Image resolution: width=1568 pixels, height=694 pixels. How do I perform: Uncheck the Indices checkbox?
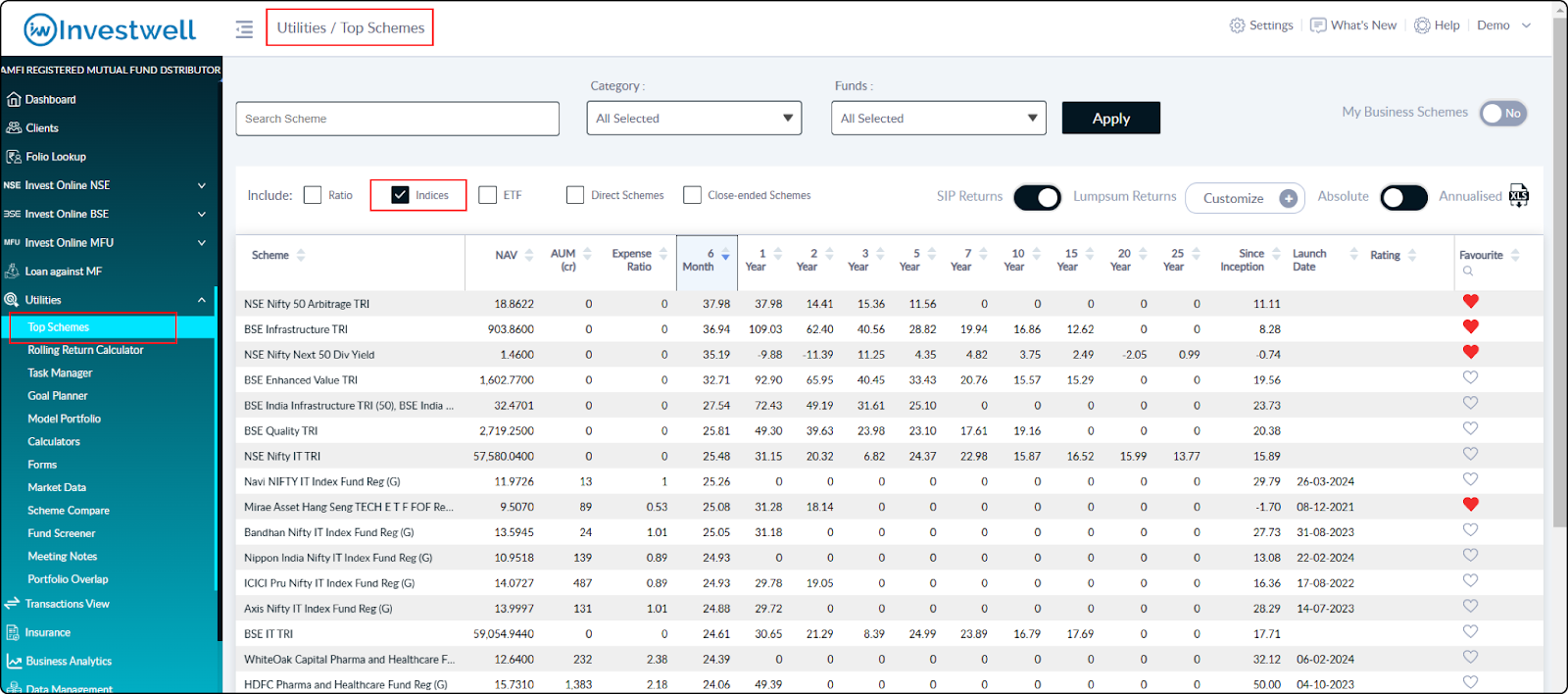[x=400, y=195]
